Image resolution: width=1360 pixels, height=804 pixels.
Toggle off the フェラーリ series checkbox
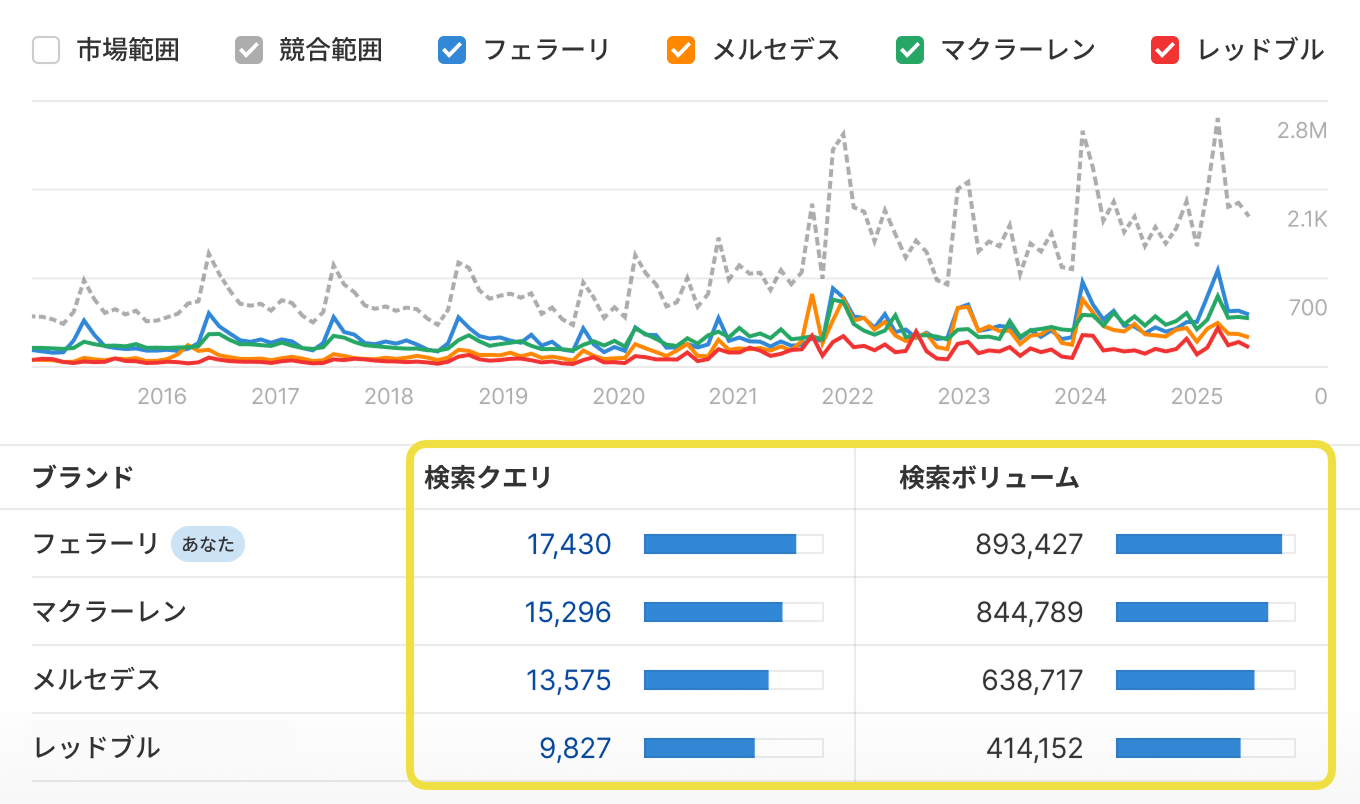(453, 50)
